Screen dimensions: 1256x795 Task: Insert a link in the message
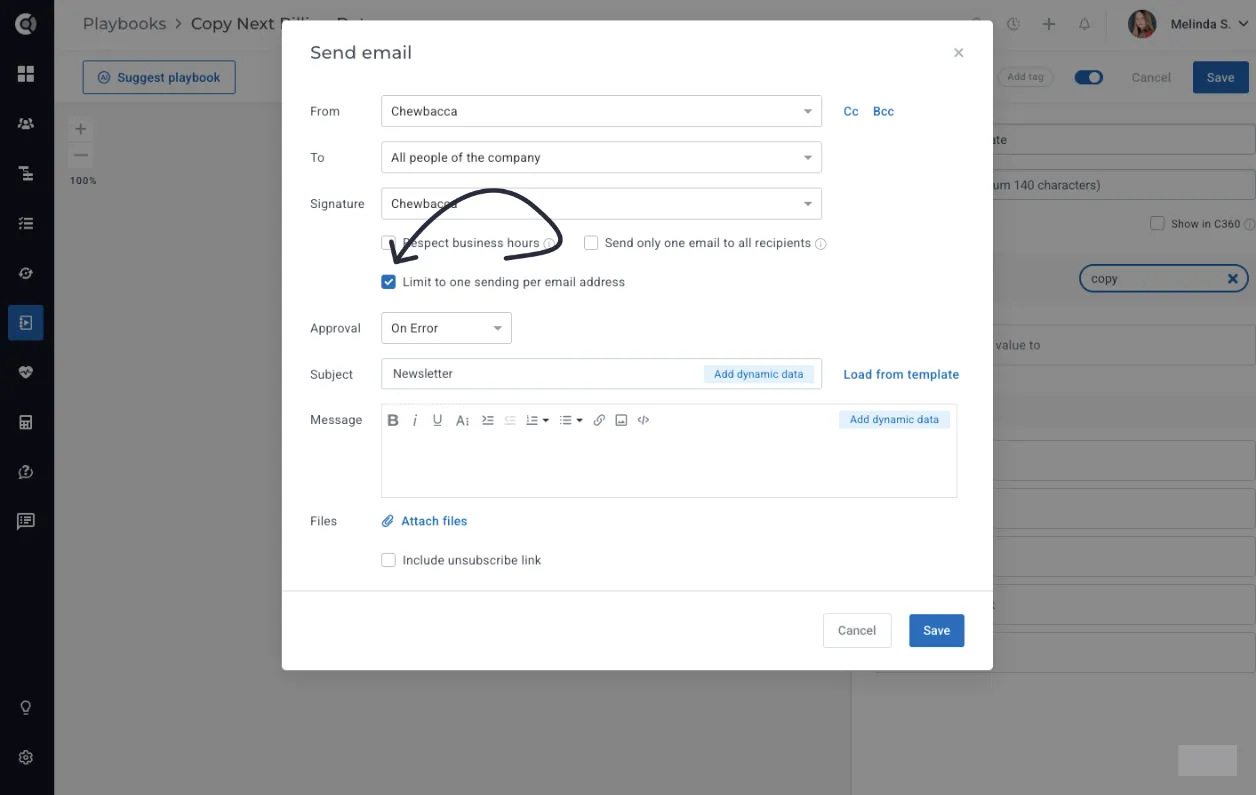pos(599,421)
